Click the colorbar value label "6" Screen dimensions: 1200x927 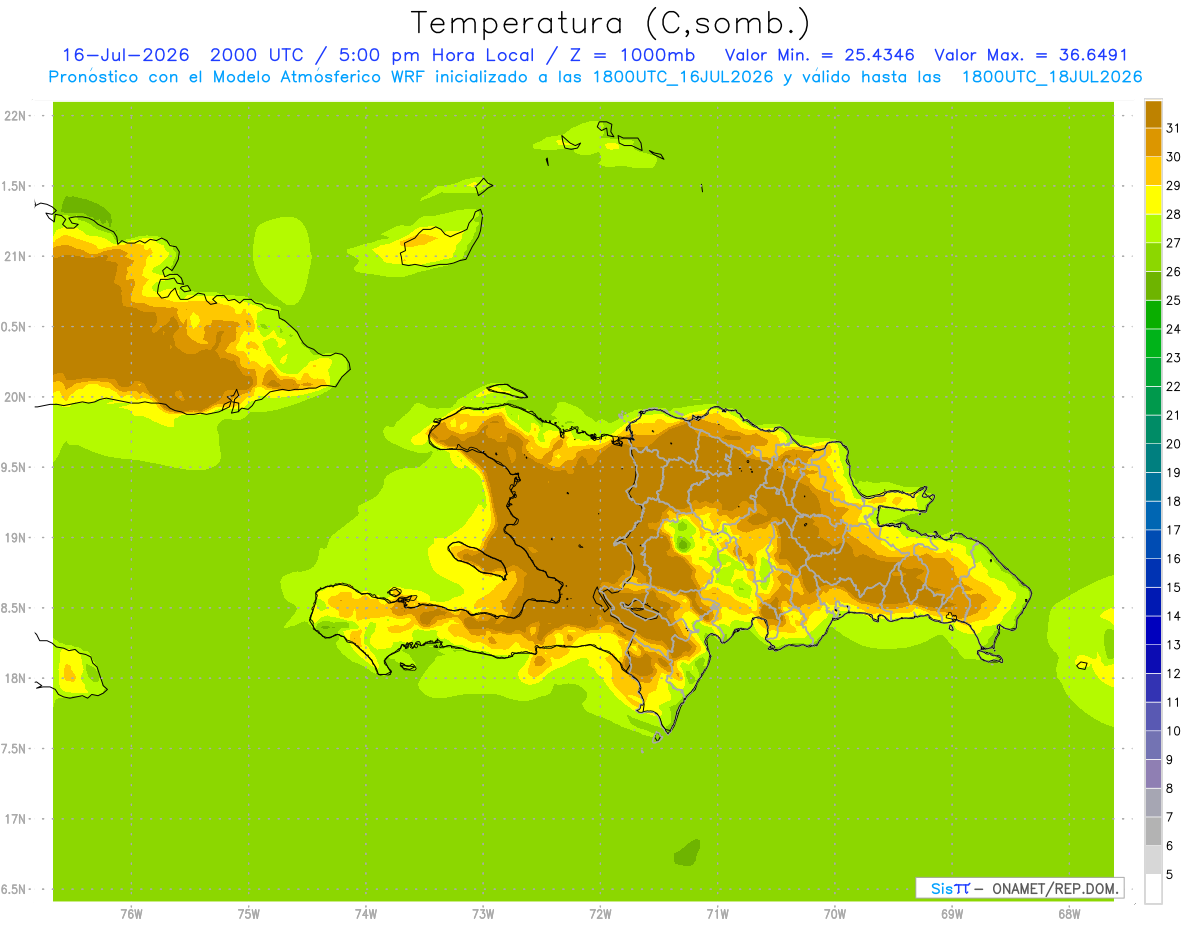tap(1170, 846)
